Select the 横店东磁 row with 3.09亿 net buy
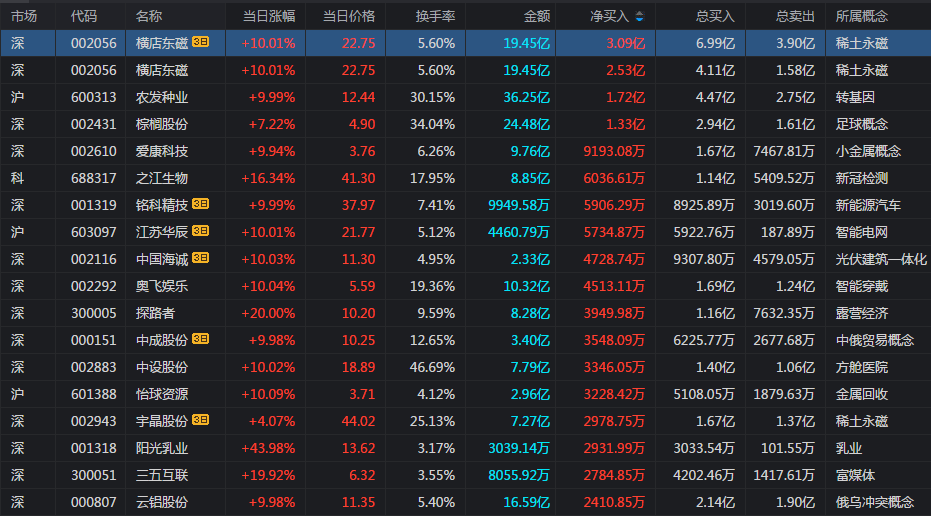This screenshot has height=516, width=931. (x=466, y=43)
